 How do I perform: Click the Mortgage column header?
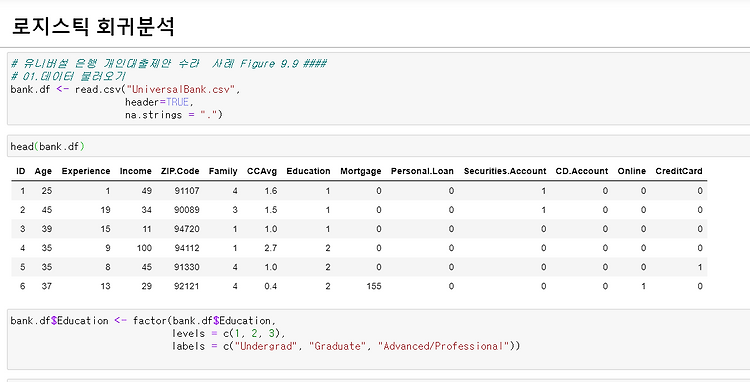[x=361, y=171]
